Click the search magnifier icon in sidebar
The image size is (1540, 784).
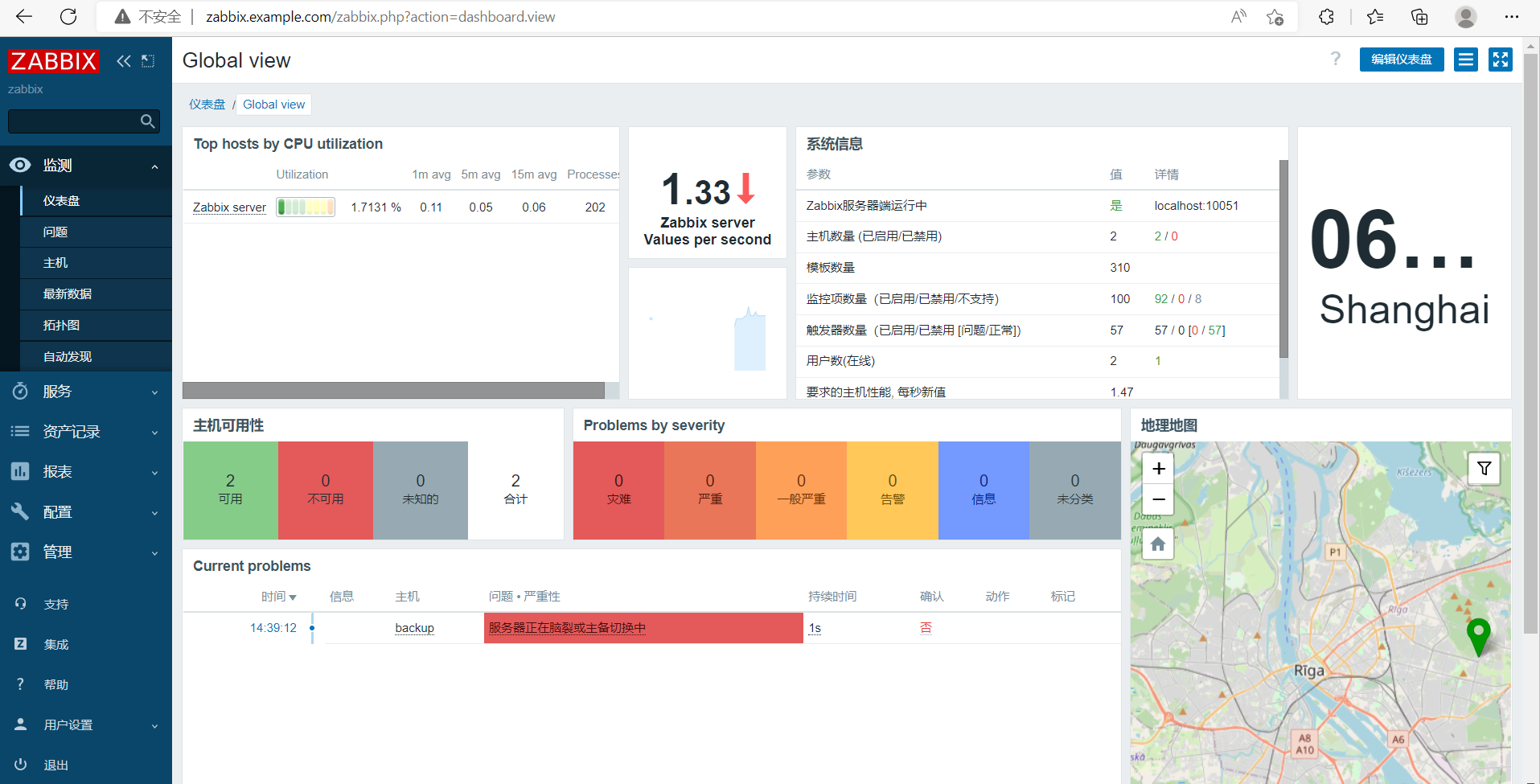[147, 121]
